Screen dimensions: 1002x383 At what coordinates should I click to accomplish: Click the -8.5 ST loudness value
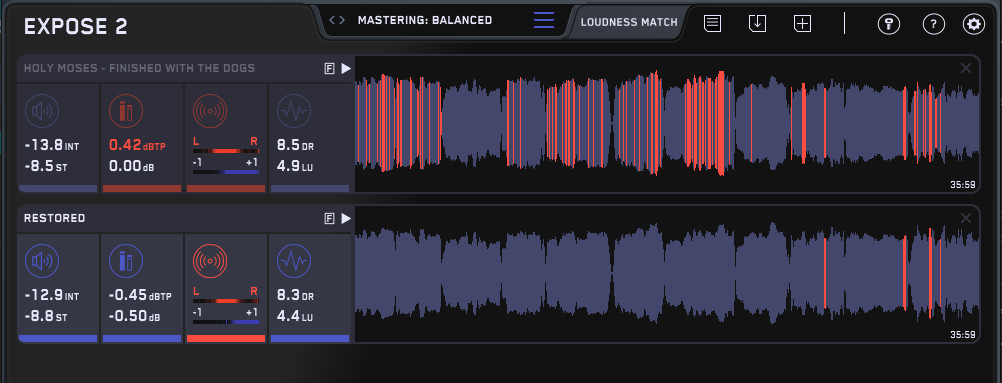point(49,167)
